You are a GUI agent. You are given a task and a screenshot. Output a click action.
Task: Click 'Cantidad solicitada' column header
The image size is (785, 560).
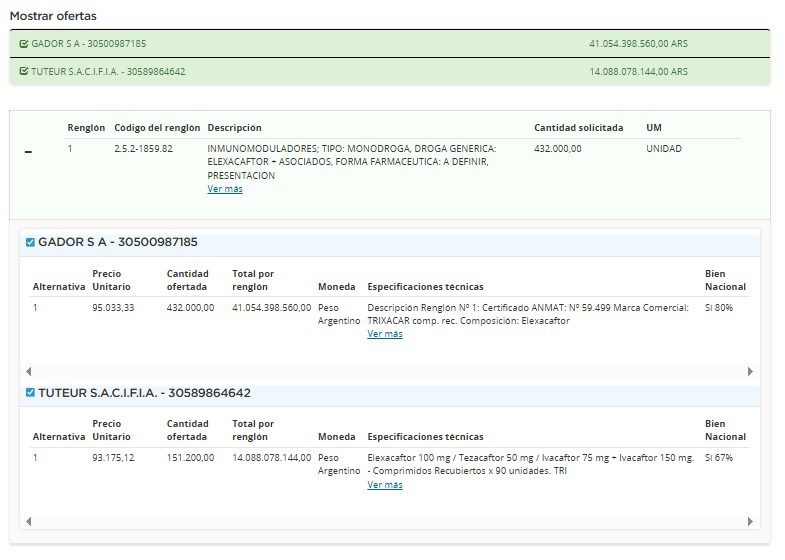tap(578, 128)
